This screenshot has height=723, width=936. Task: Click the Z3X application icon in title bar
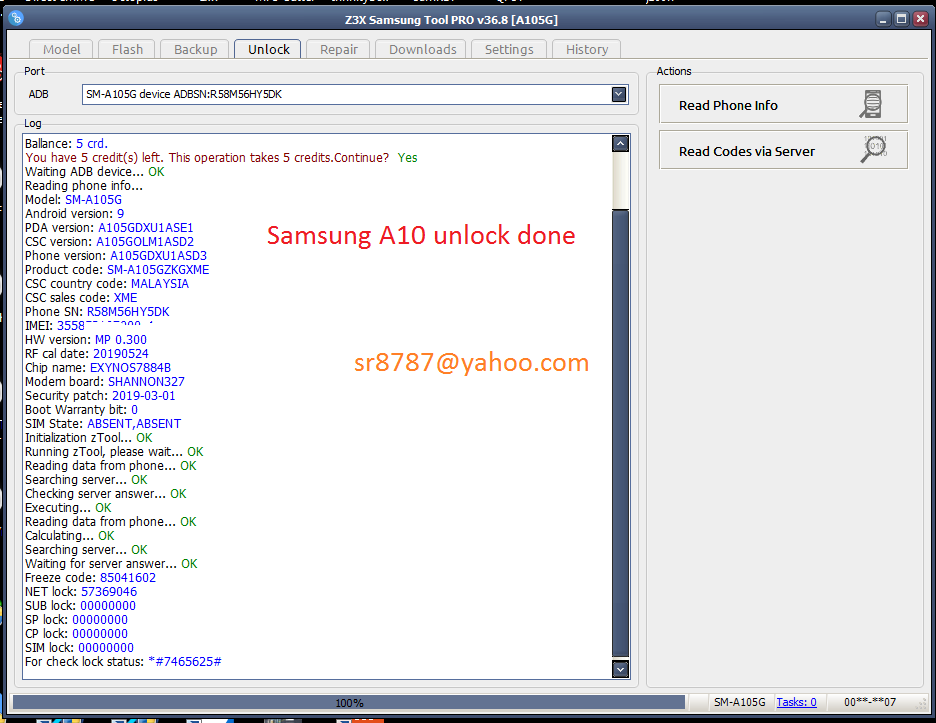pos(17,19)
